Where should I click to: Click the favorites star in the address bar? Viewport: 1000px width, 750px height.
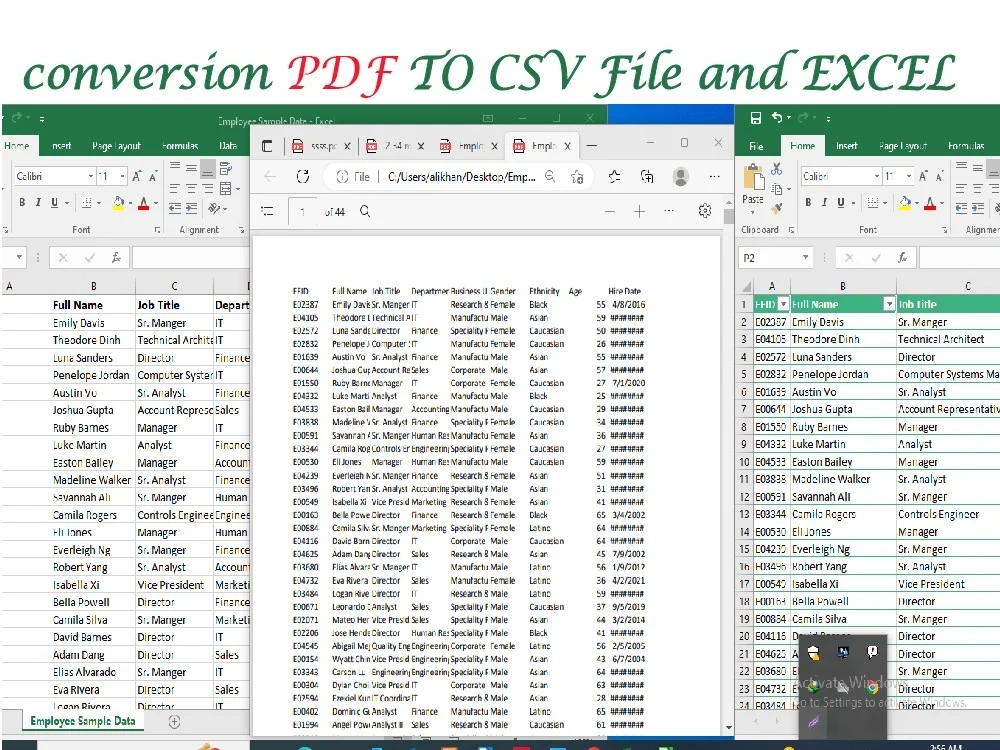(x=578, y=176)
